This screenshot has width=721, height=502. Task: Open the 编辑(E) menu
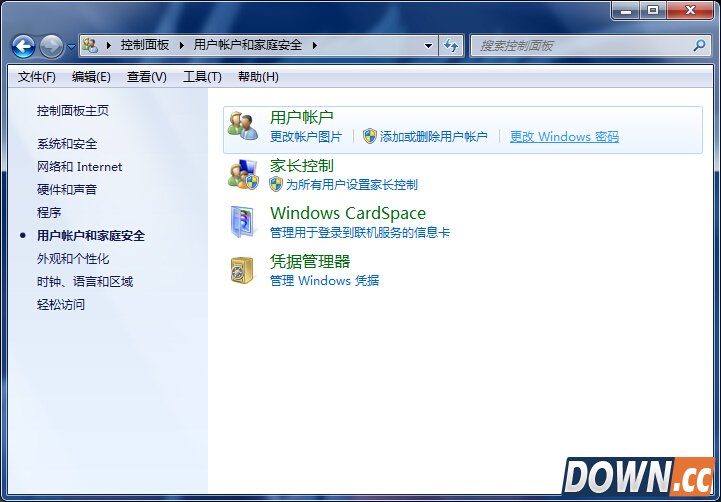pyautogui.click(x=91, y=77)
